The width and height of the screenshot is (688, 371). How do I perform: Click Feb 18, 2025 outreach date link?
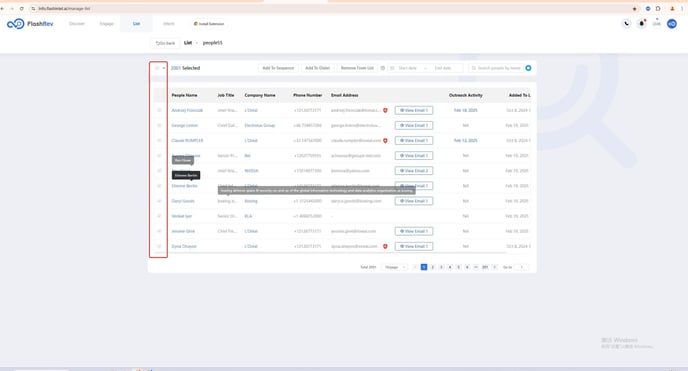point(466,111)
